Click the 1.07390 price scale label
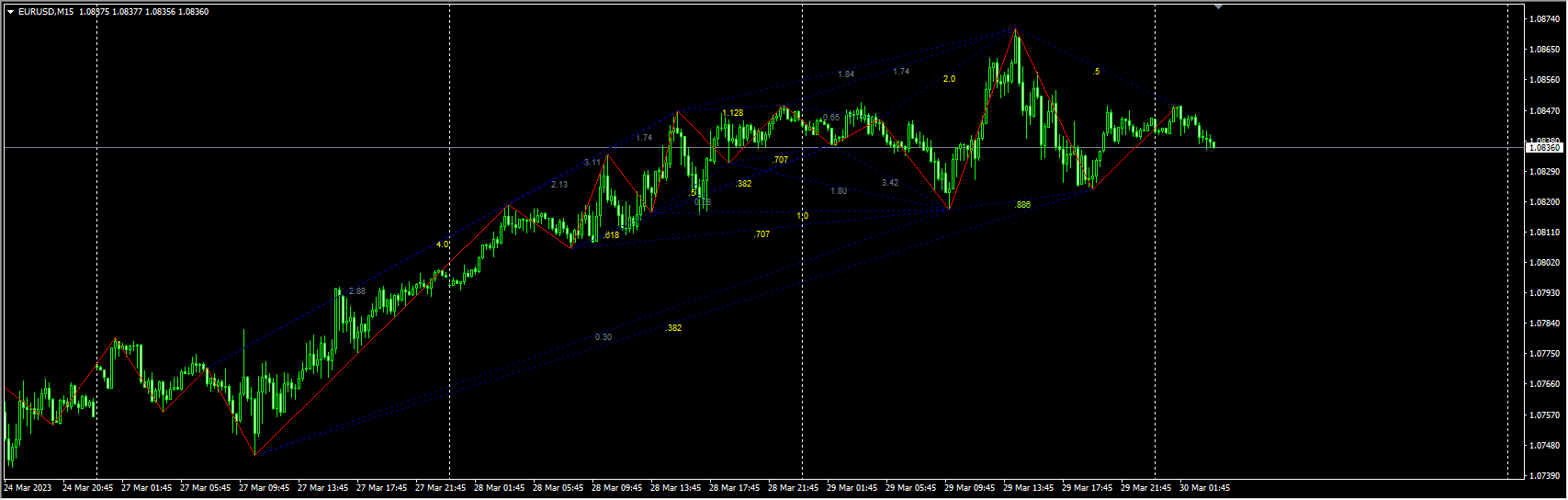The width and height of the screenshot is (1568, 500). coord(1546,476)
